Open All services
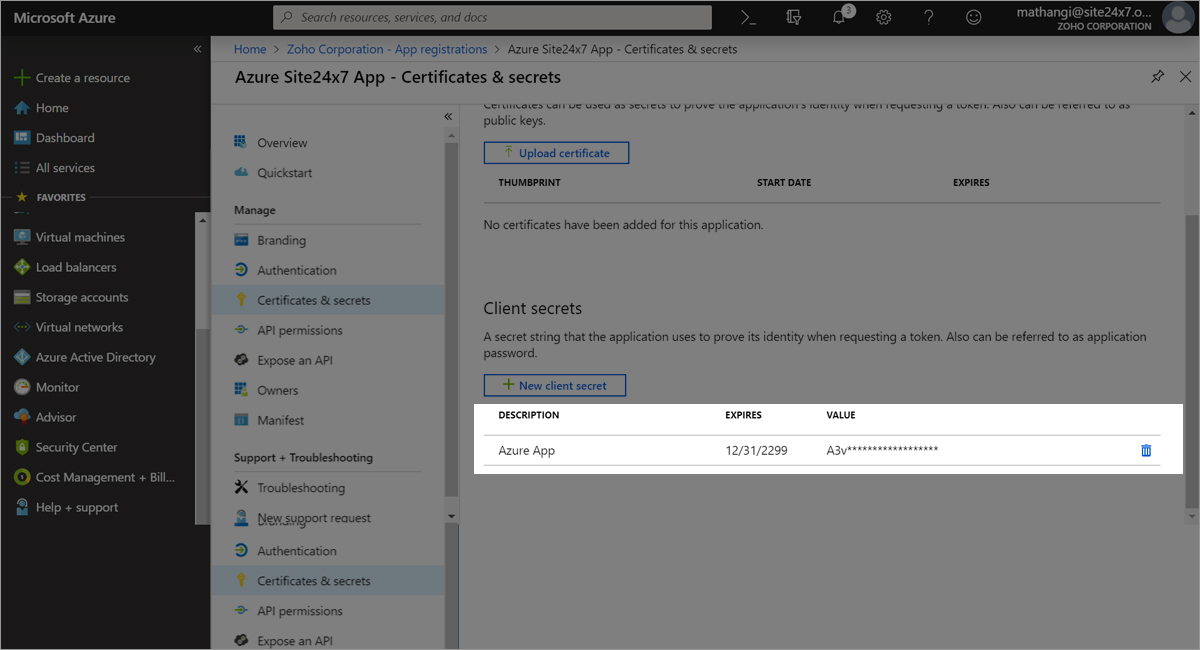The width and height of the screenshot is (1200, 650). [55, 168]
